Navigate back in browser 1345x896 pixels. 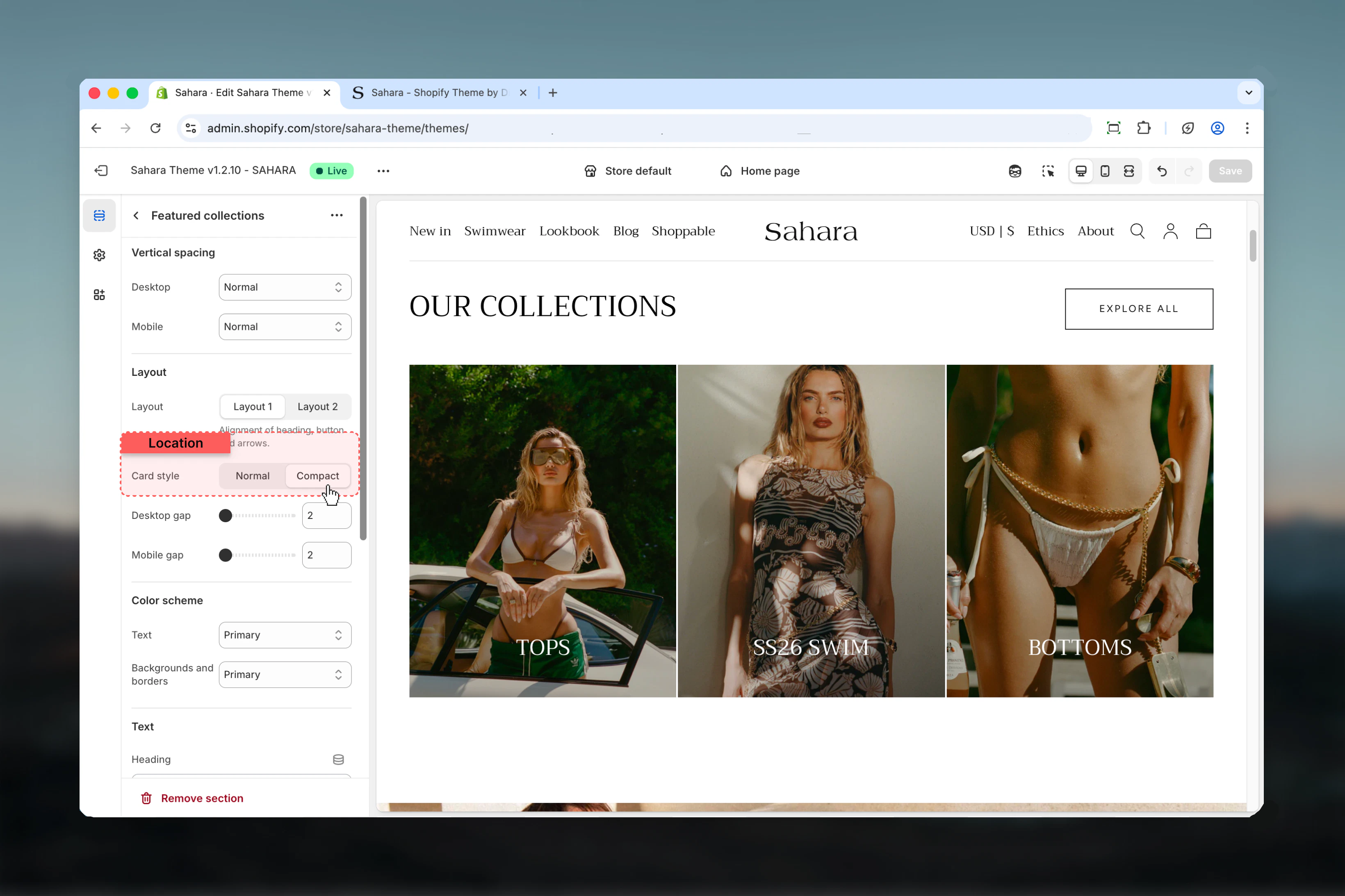click(x=96, y=128)
